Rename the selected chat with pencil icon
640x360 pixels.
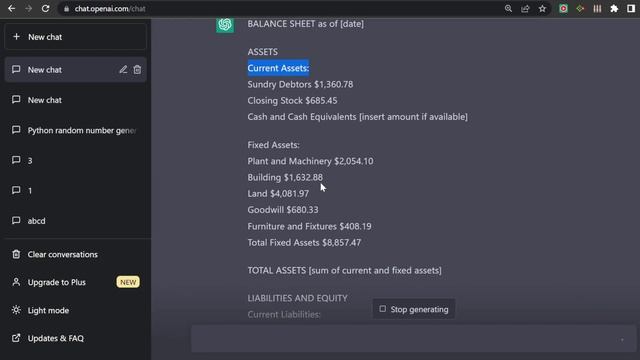pos(123,69)
